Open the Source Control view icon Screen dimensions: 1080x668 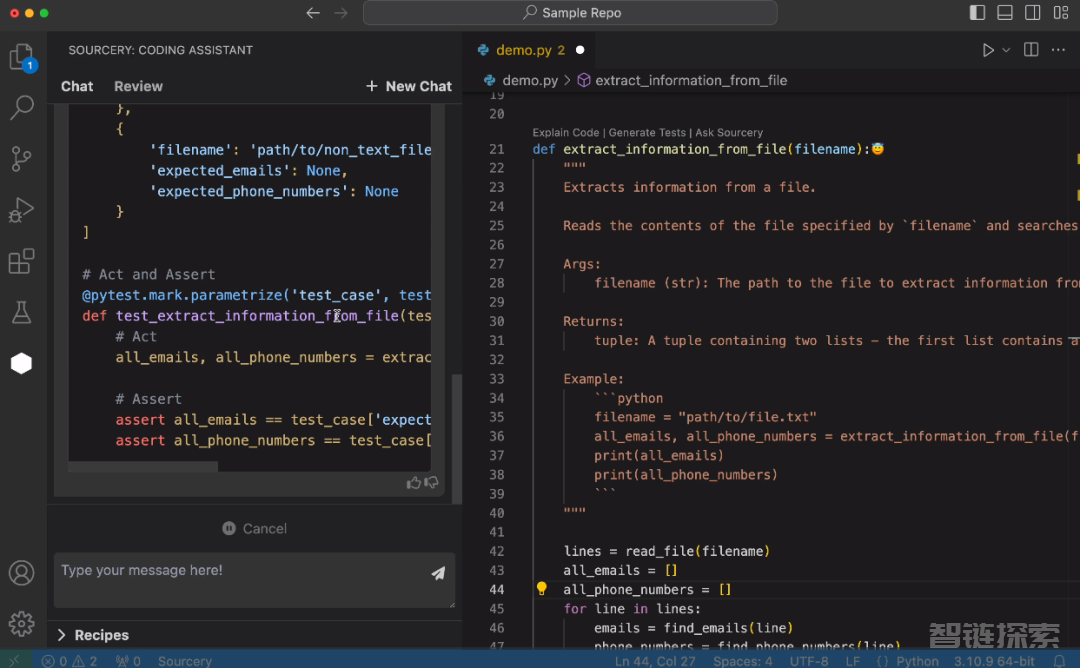tap(21, 159)
